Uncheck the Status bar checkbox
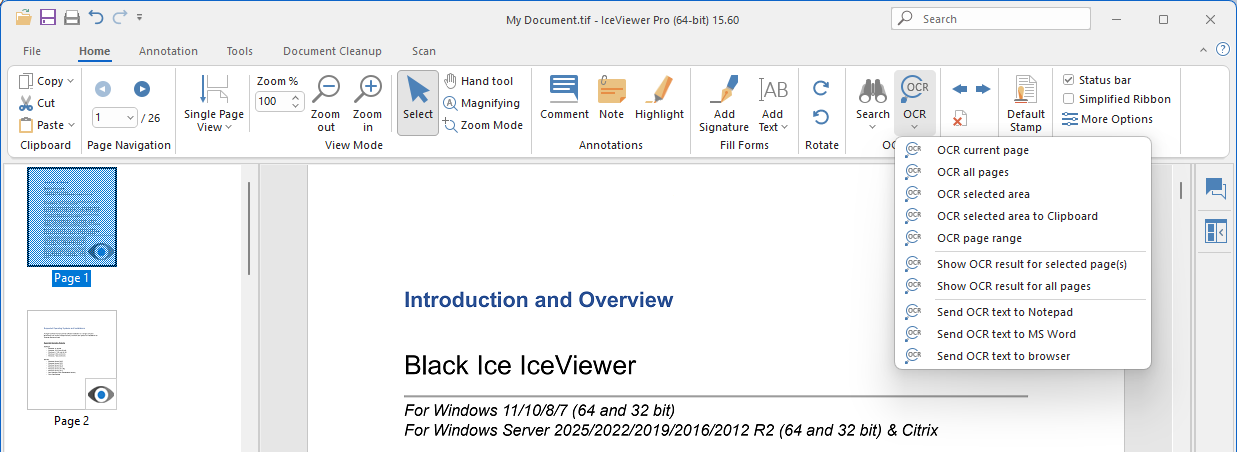The image size is (1237, 452). tap(1069, 80)
